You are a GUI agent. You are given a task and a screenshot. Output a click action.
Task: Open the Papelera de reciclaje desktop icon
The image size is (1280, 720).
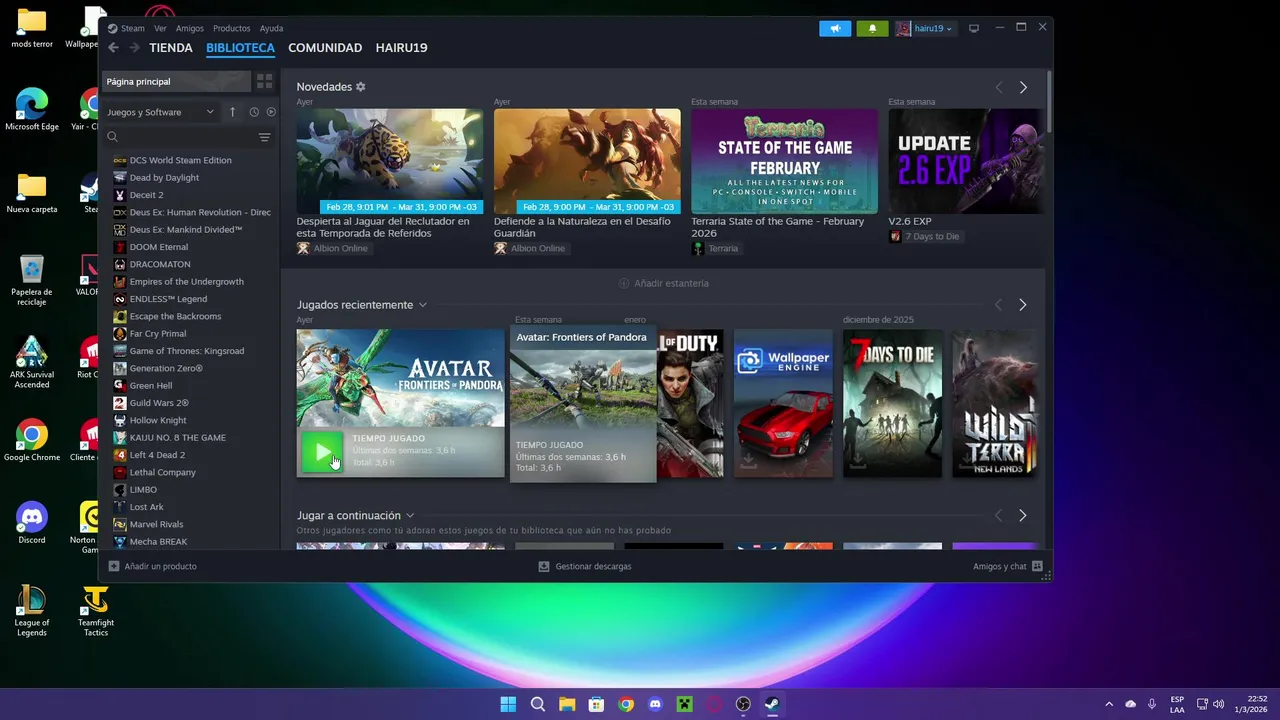click(32, 281)
